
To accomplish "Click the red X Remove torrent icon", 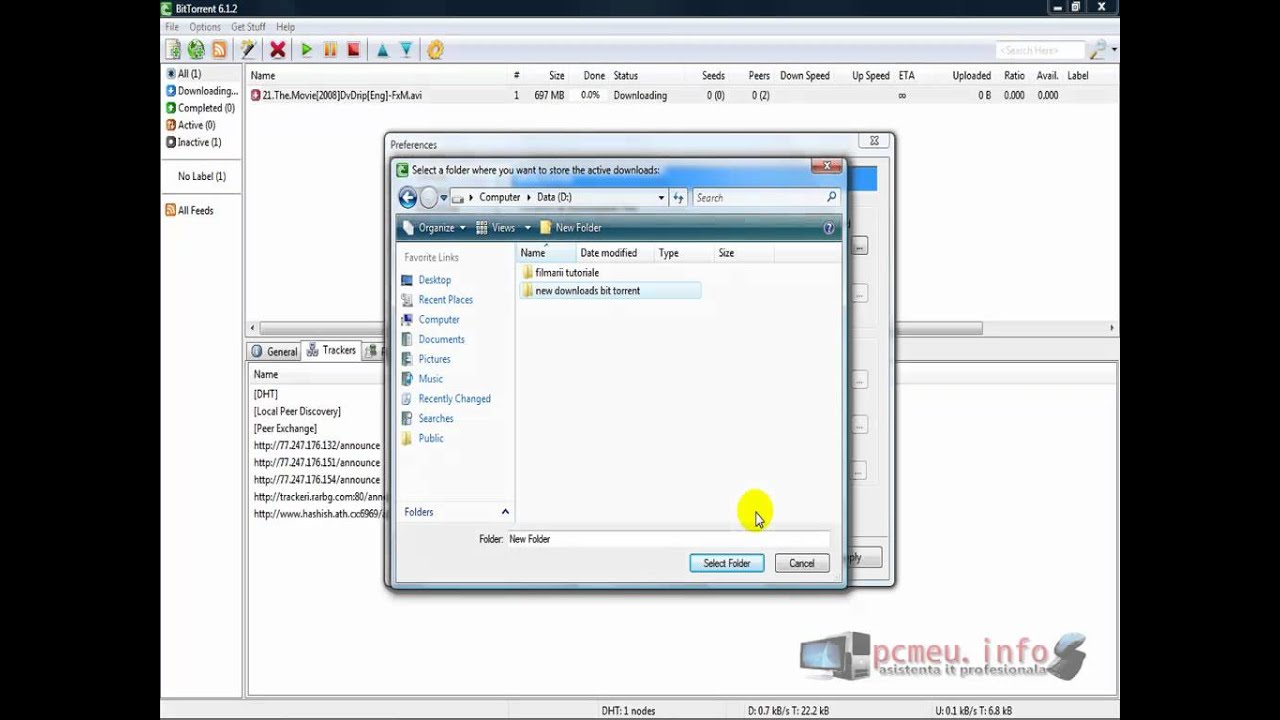I will click(x=278, y=49).
